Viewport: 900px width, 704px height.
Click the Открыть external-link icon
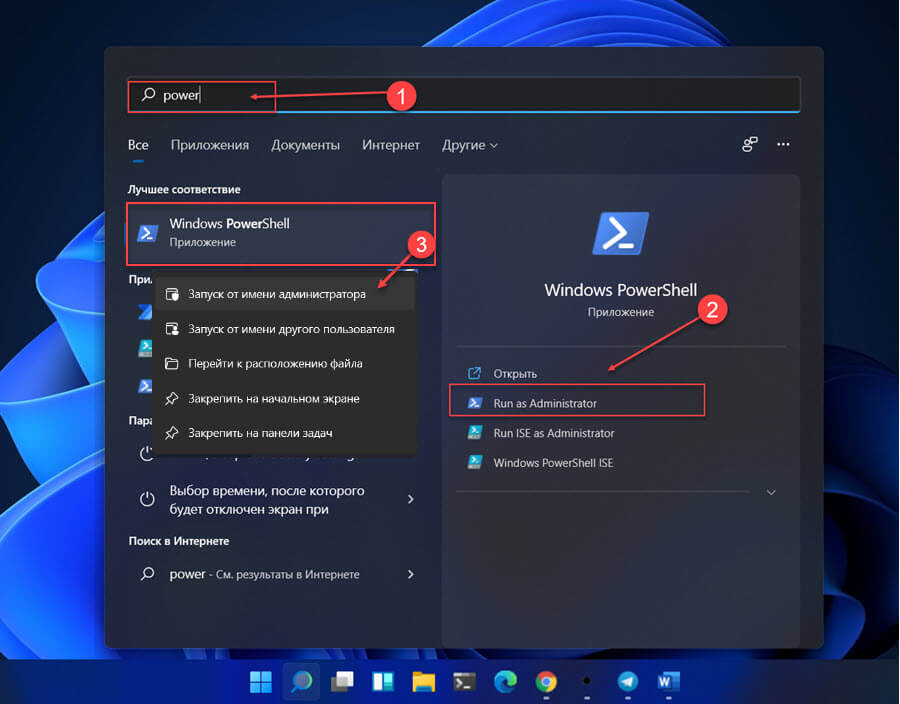(x=474, y=374)
